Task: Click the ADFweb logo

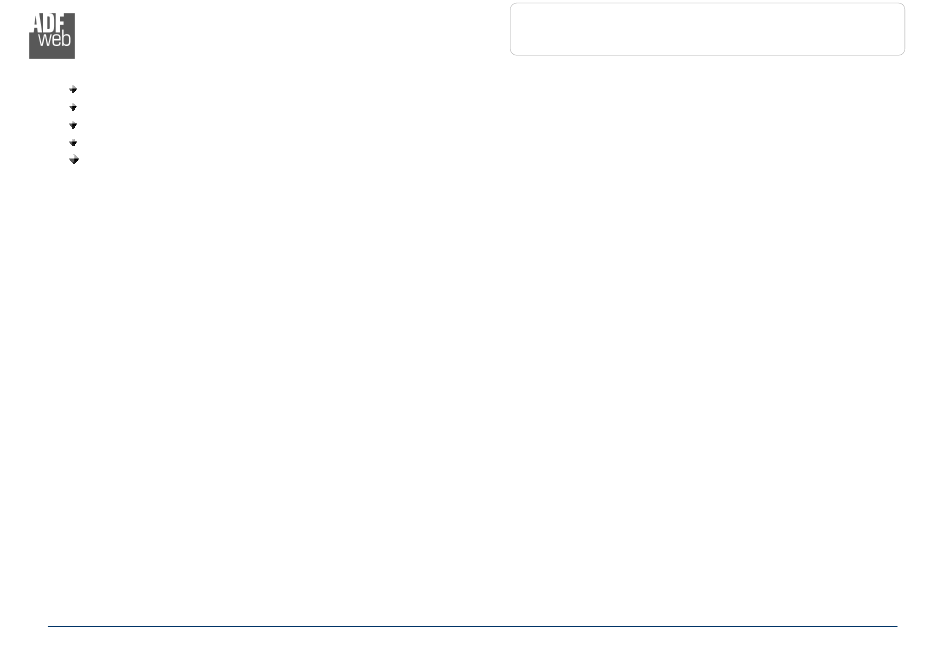Action: (52, 36)
